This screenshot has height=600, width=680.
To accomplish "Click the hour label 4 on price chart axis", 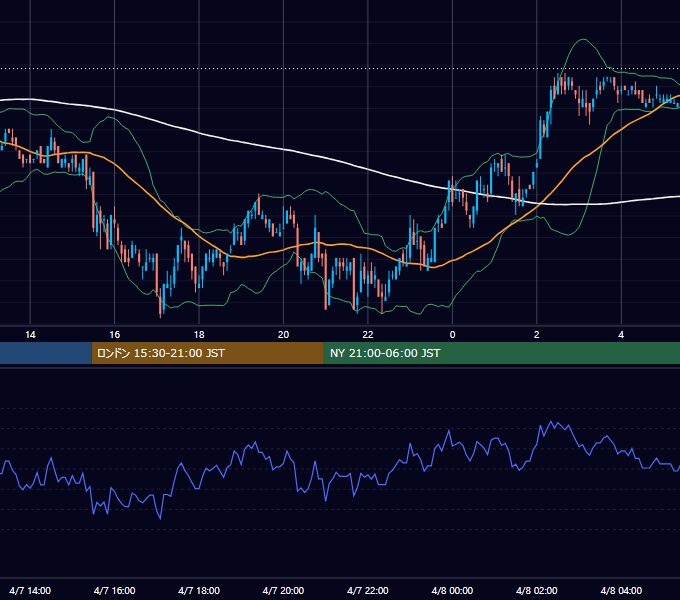I will point(621,335).
